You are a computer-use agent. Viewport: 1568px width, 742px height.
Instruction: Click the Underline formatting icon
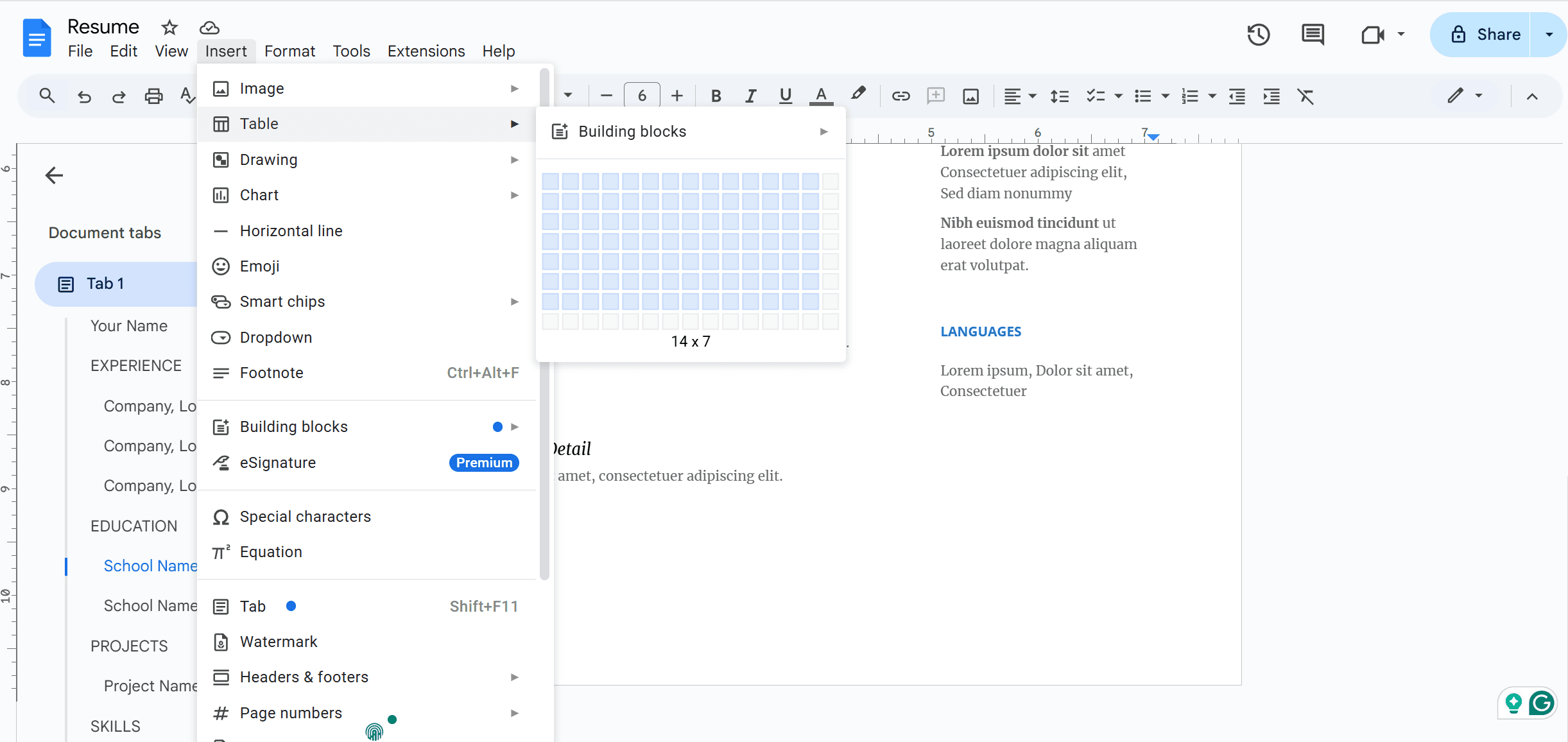tap(785, 95)
